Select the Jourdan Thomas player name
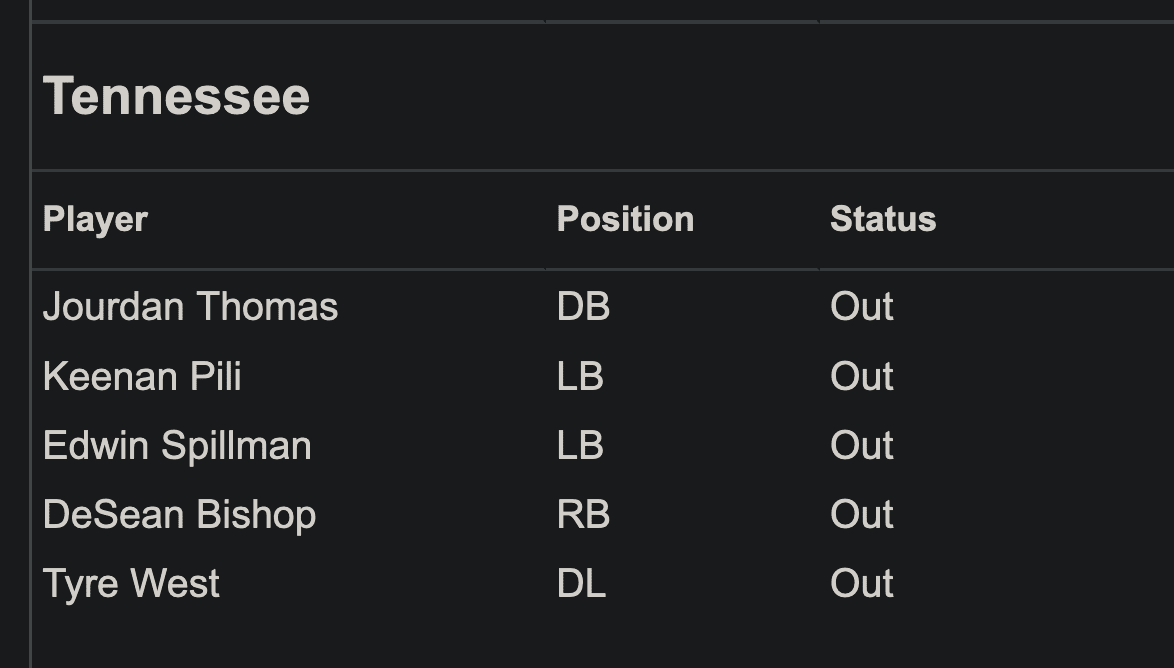Screen dimensions: 1174x668 click(x=190, y=307)
